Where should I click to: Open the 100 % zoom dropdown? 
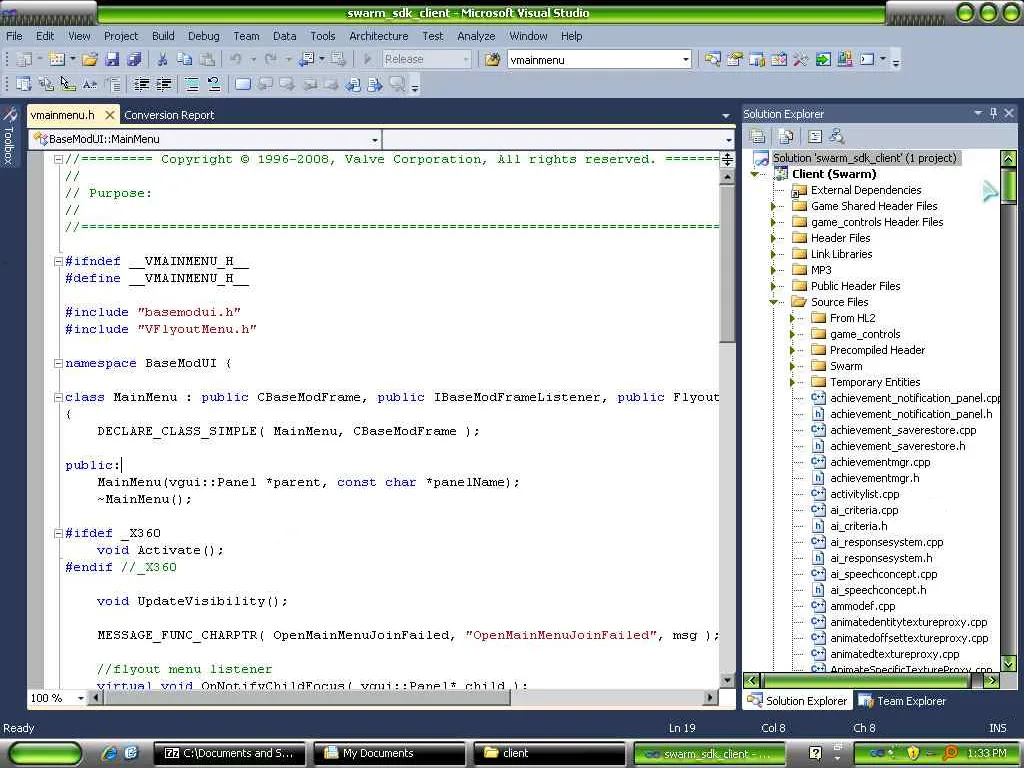80,698
